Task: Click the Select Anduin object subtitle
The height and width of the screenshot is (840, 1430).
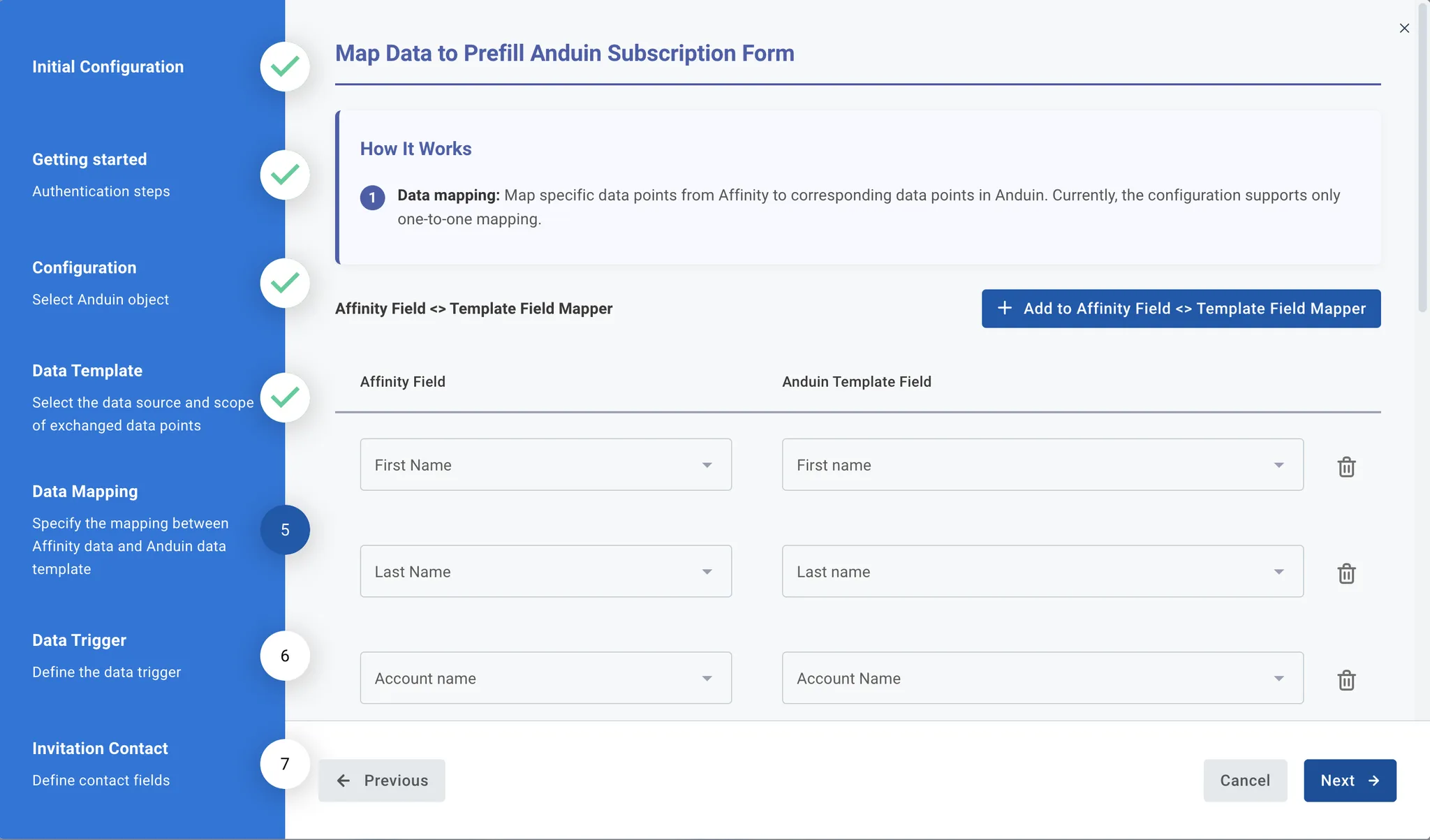Action: 101,300
